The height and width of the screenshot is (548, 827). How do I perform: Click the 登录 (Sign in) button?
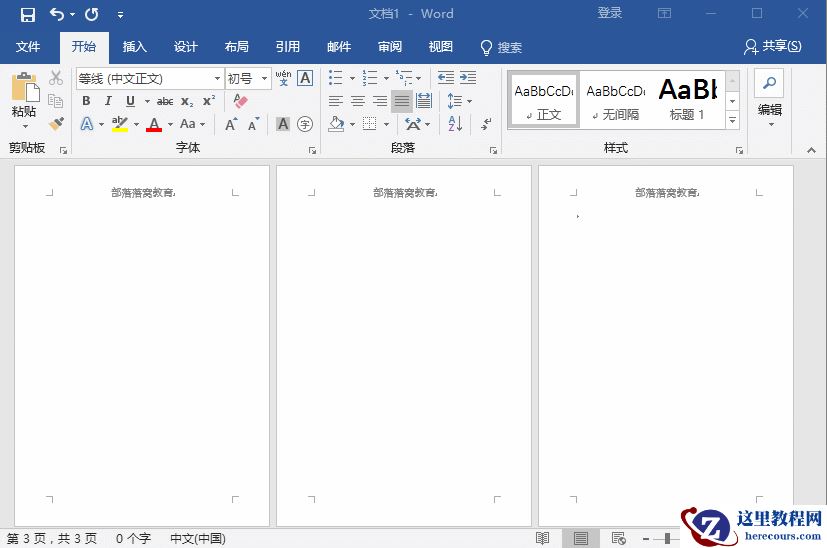[610, 14]
